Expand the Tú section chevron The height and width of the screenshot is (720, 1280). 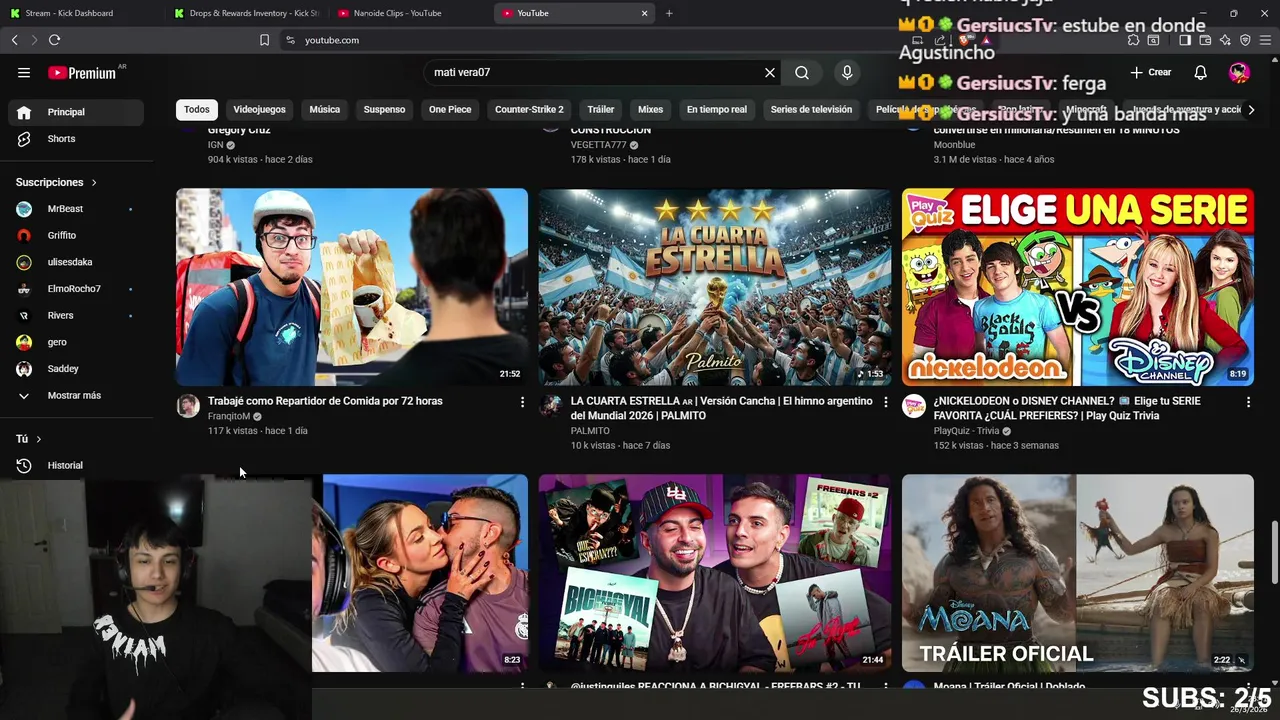[39, 439]
